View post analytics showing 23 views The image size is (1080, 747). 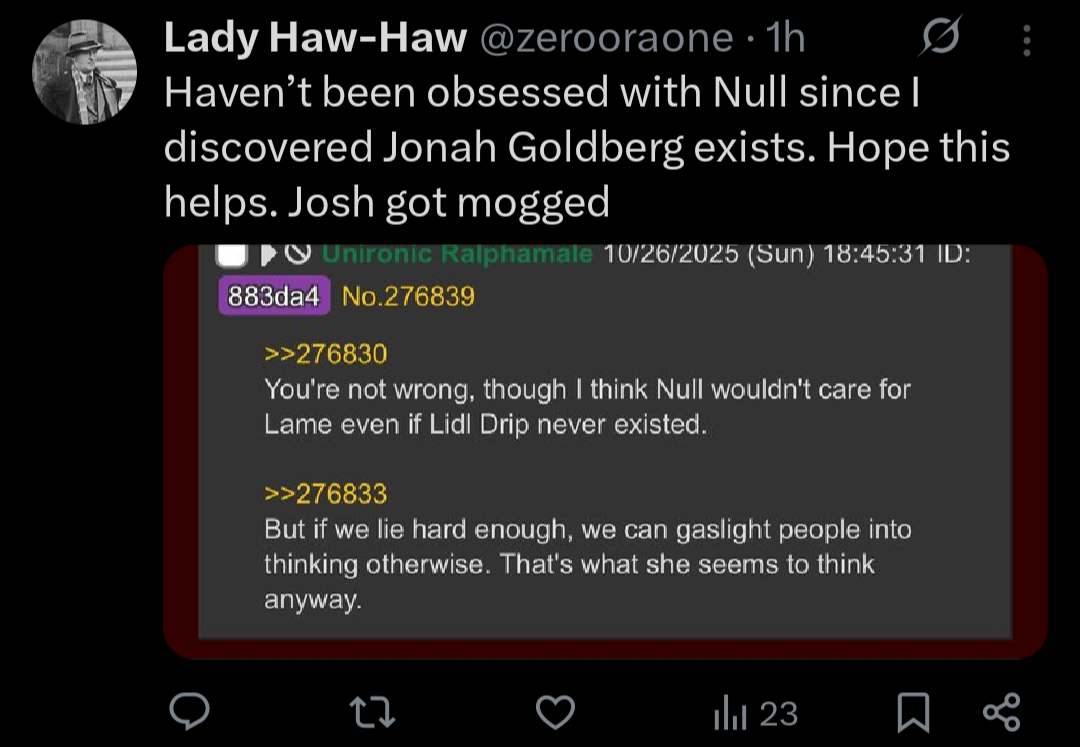click(755, 713)
